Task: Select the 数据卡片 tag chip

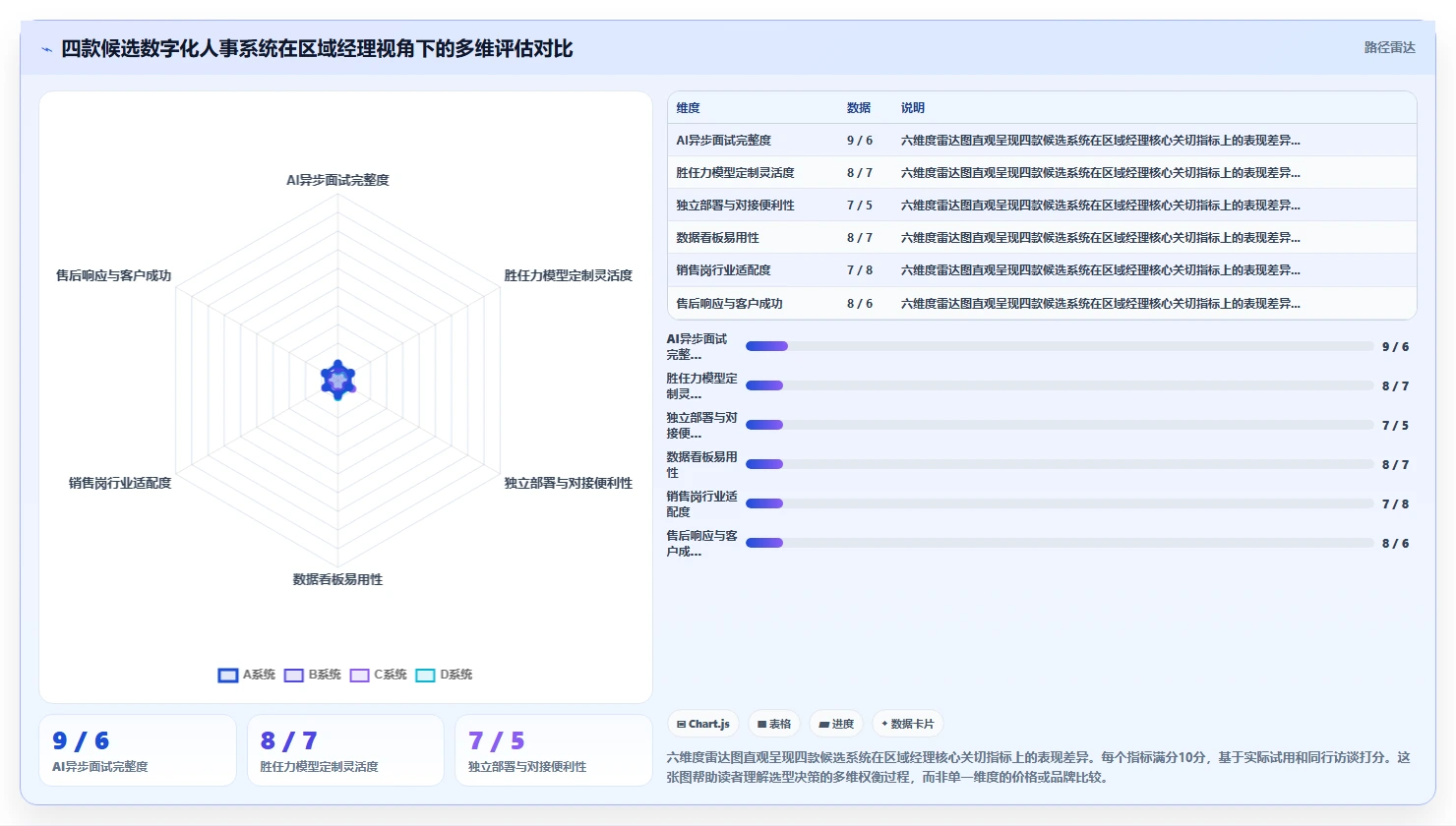Action: tap(908, 724)
